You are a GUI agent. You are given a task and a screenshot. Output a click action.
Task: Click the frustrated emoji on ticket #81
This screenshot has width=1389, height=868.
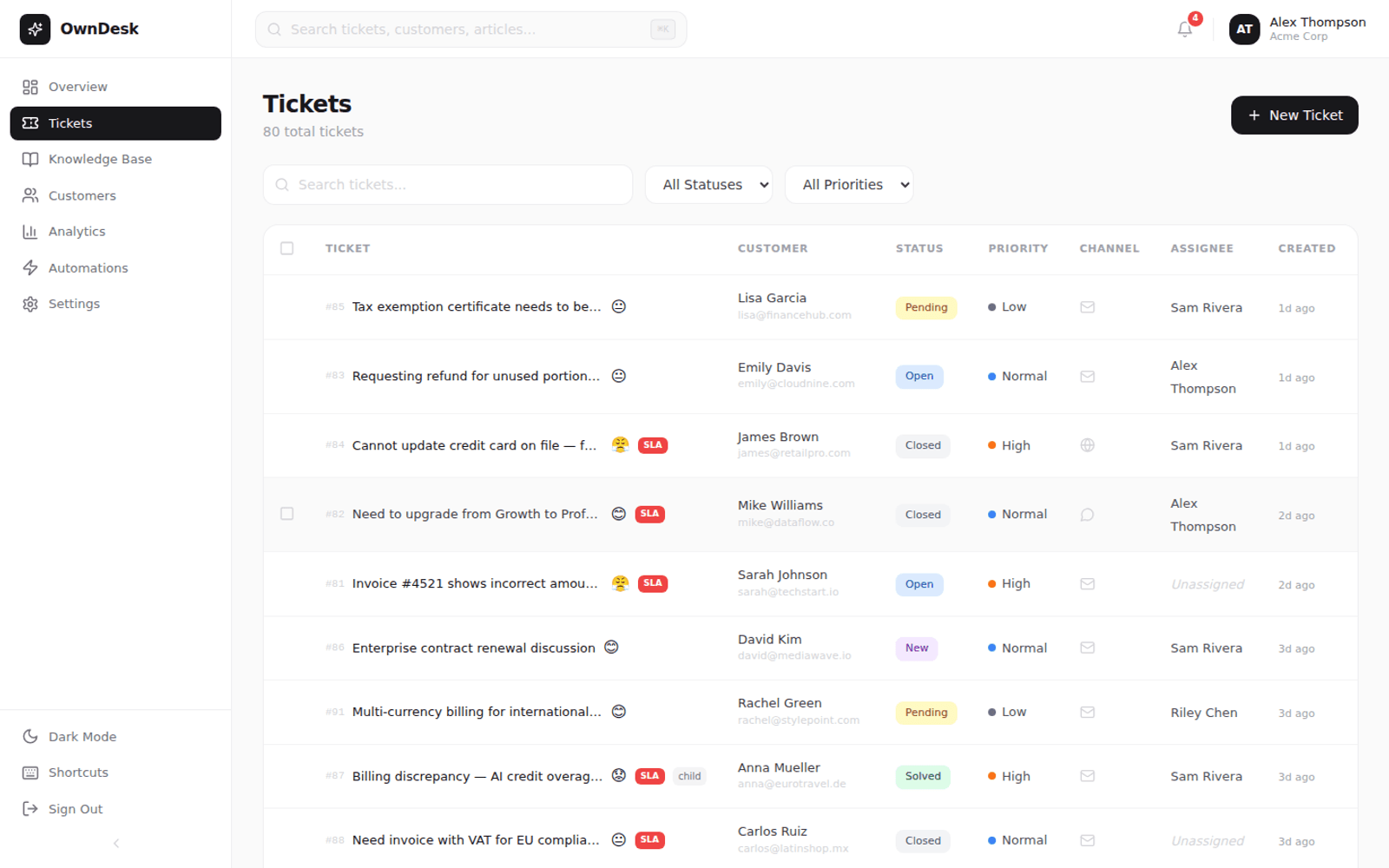[620, 583]
